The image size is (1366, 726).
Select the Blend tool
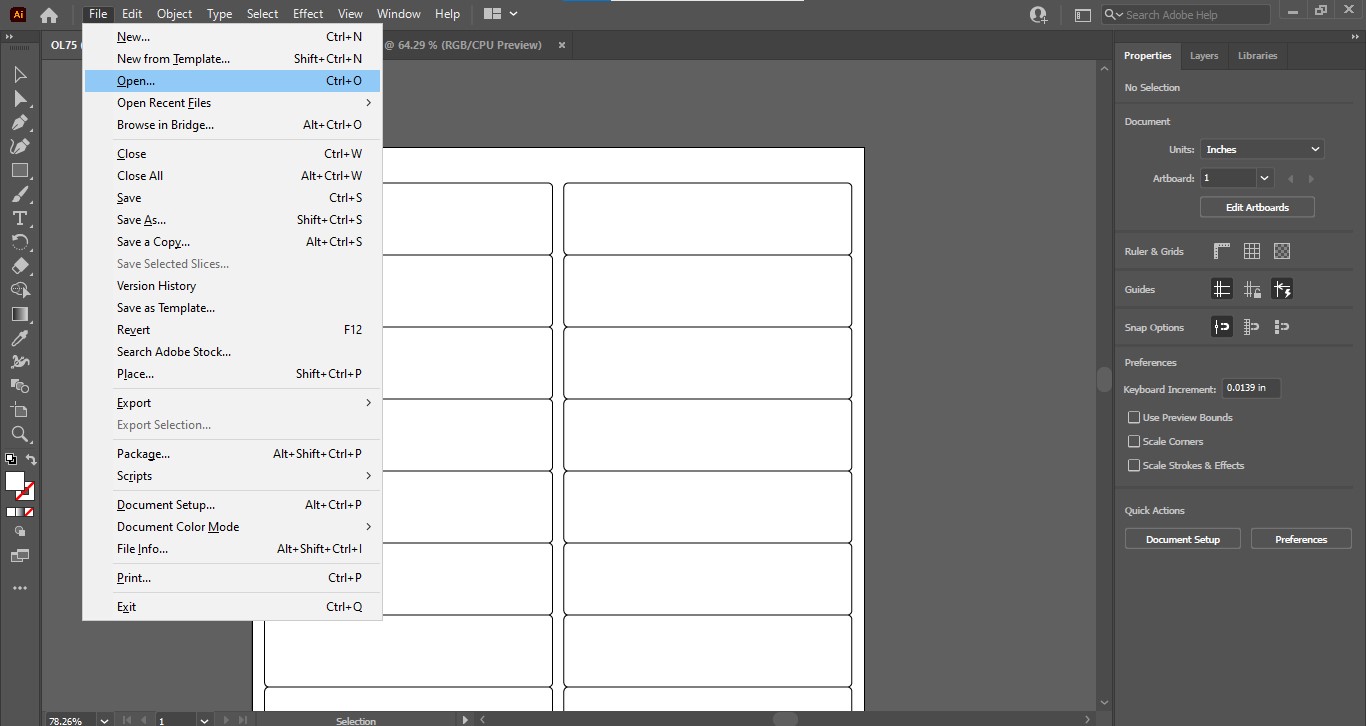click(x=20, y=386)
